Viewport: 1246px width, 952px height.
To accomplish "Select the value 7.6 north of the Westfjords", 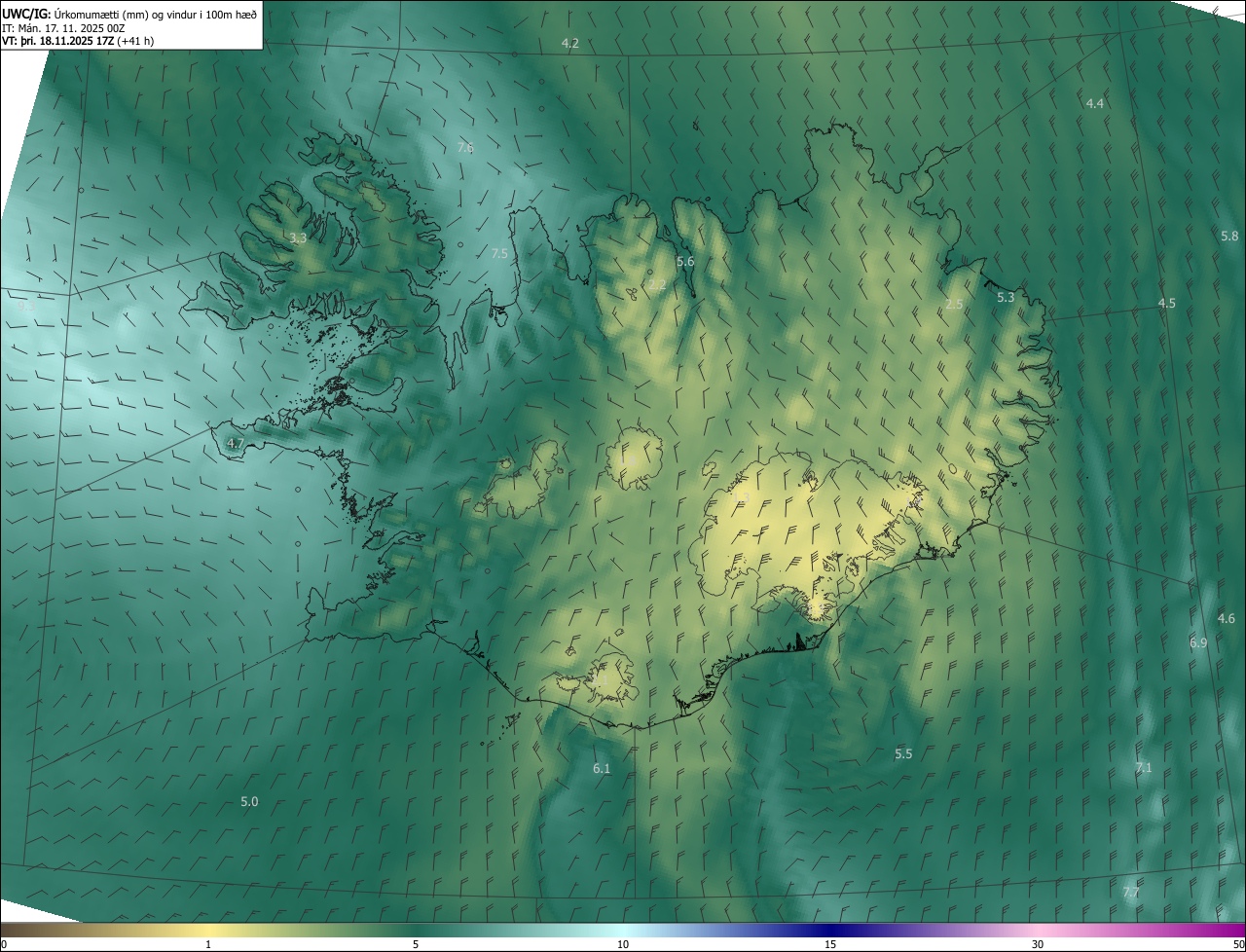I will 465,148.
